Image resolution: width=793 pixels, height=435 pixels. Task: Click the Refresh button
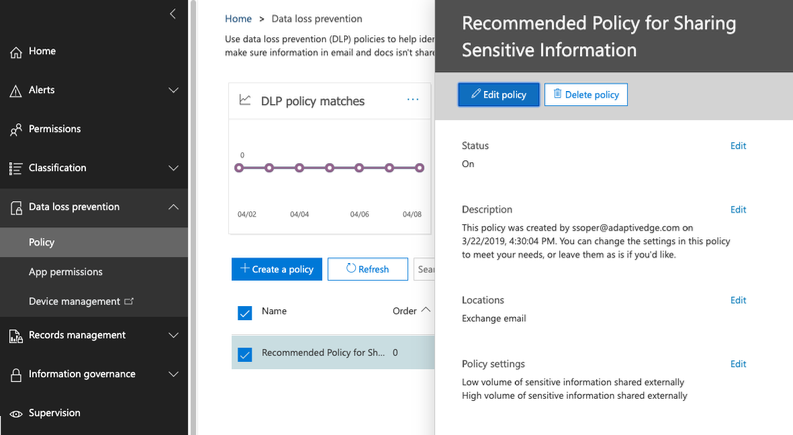tap(368, 269)
